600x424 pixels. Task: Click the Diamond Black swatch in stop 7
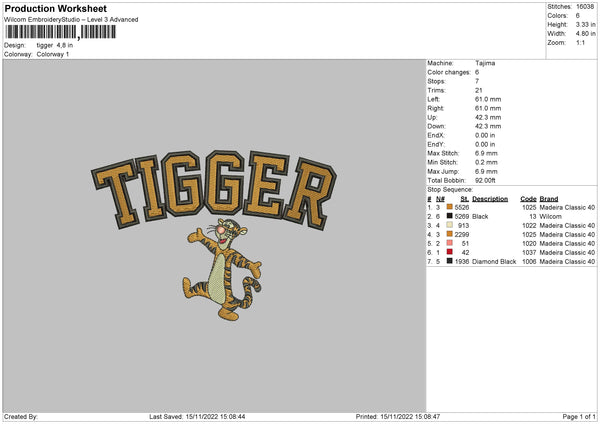(450, 261)
